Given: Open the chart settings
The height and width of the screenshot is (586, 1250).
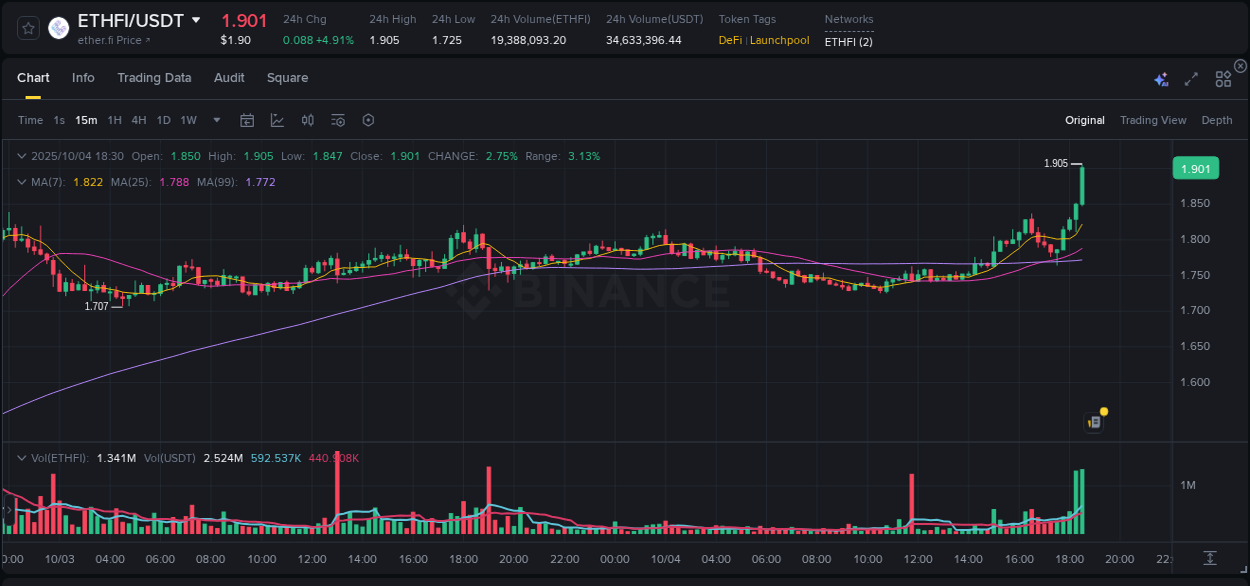Looking at the screenshot, I should click(x=367, y=120).
